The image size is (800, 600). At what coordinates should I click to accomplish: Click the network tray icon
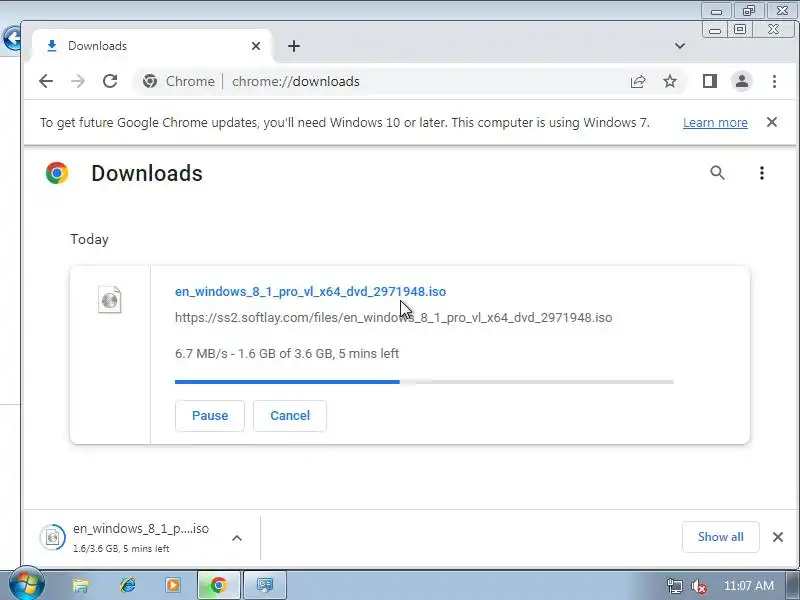pos(674,586)
